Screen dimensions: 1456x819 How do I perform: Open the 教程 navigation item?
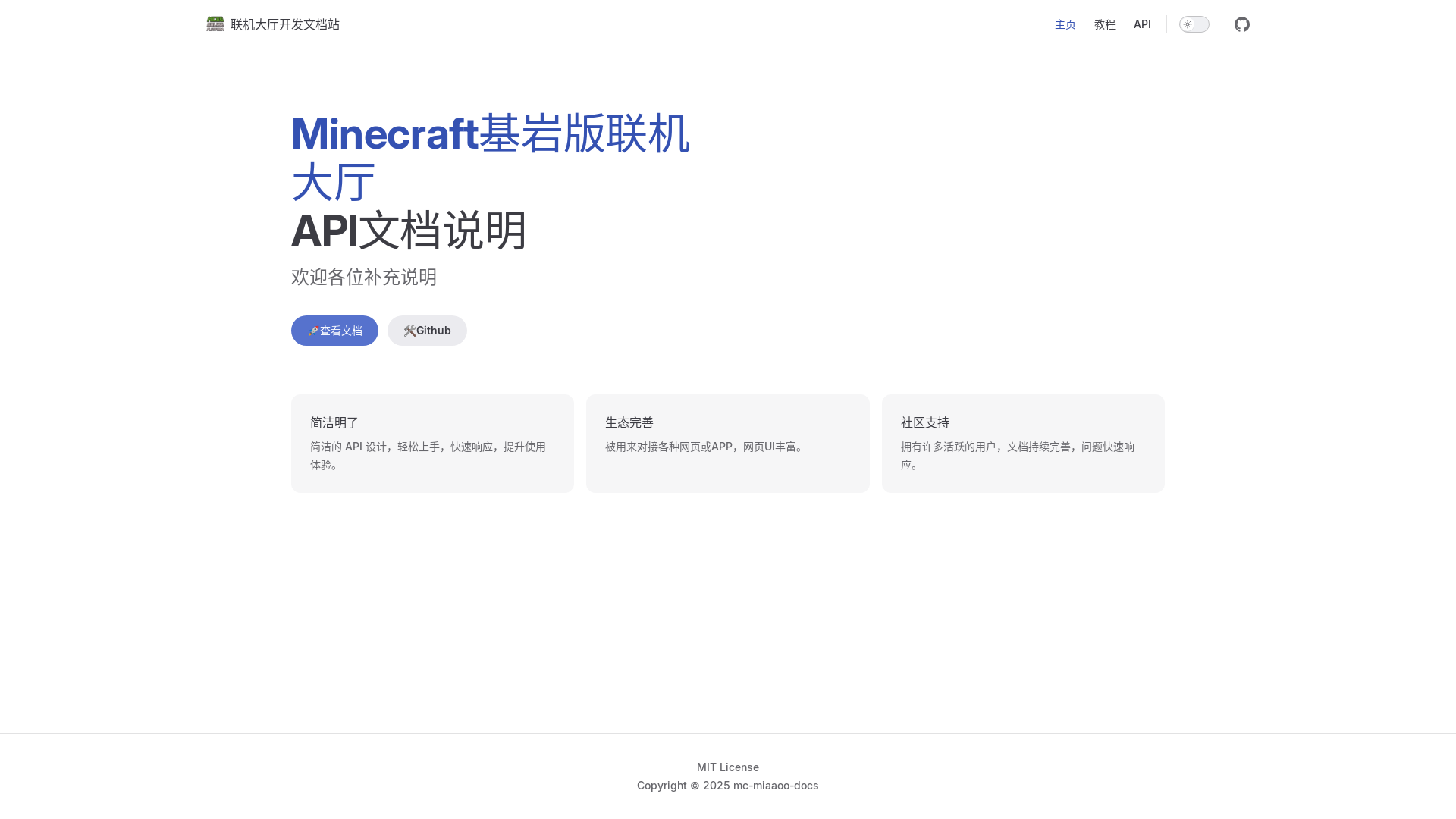(x=1105, y=24)
